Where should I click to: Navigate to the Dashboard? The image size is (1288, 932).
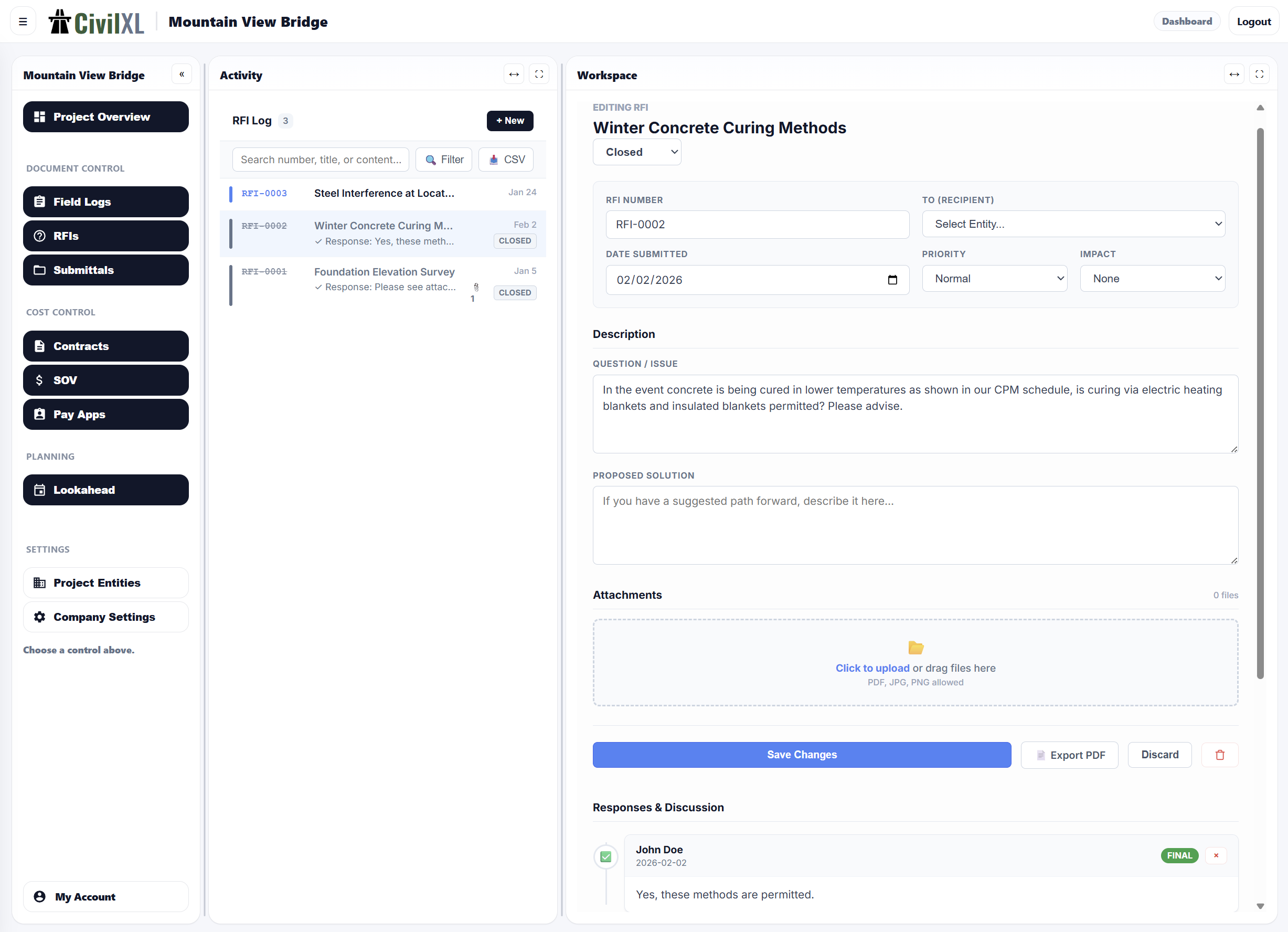tap(1187, 20)
